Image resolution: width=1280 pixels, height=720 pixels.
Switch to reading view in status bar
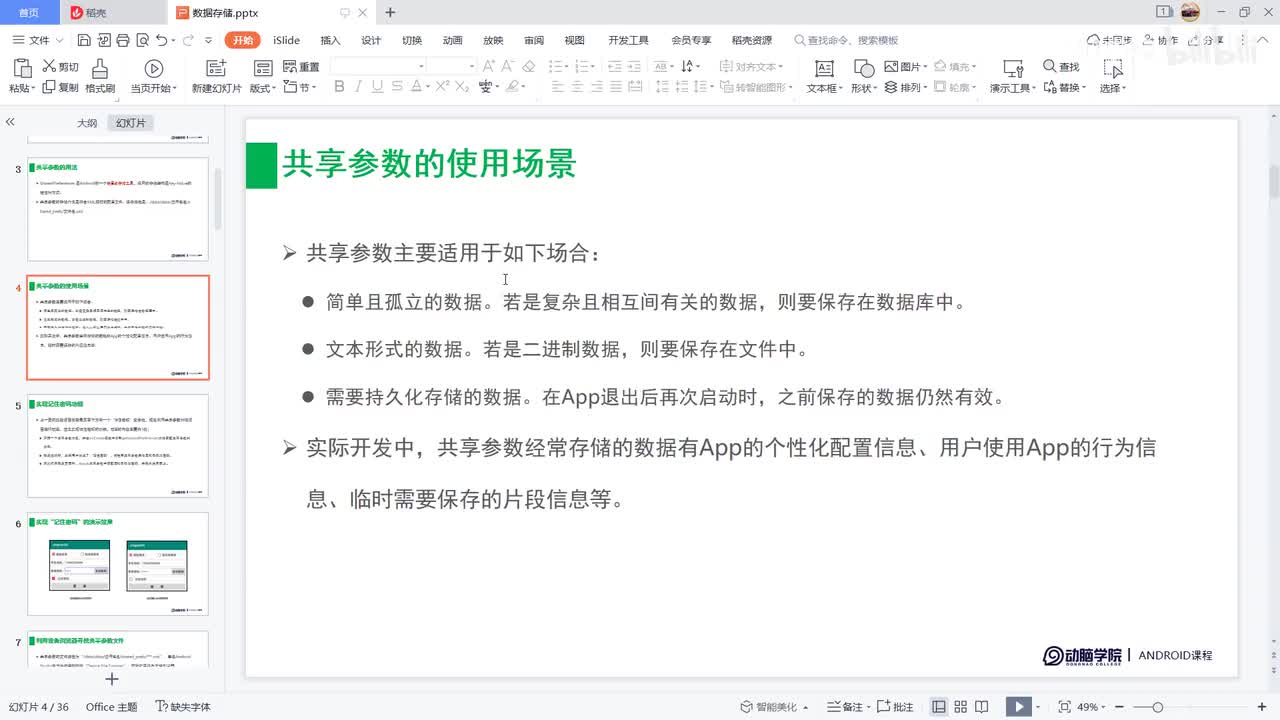(983, 707)
